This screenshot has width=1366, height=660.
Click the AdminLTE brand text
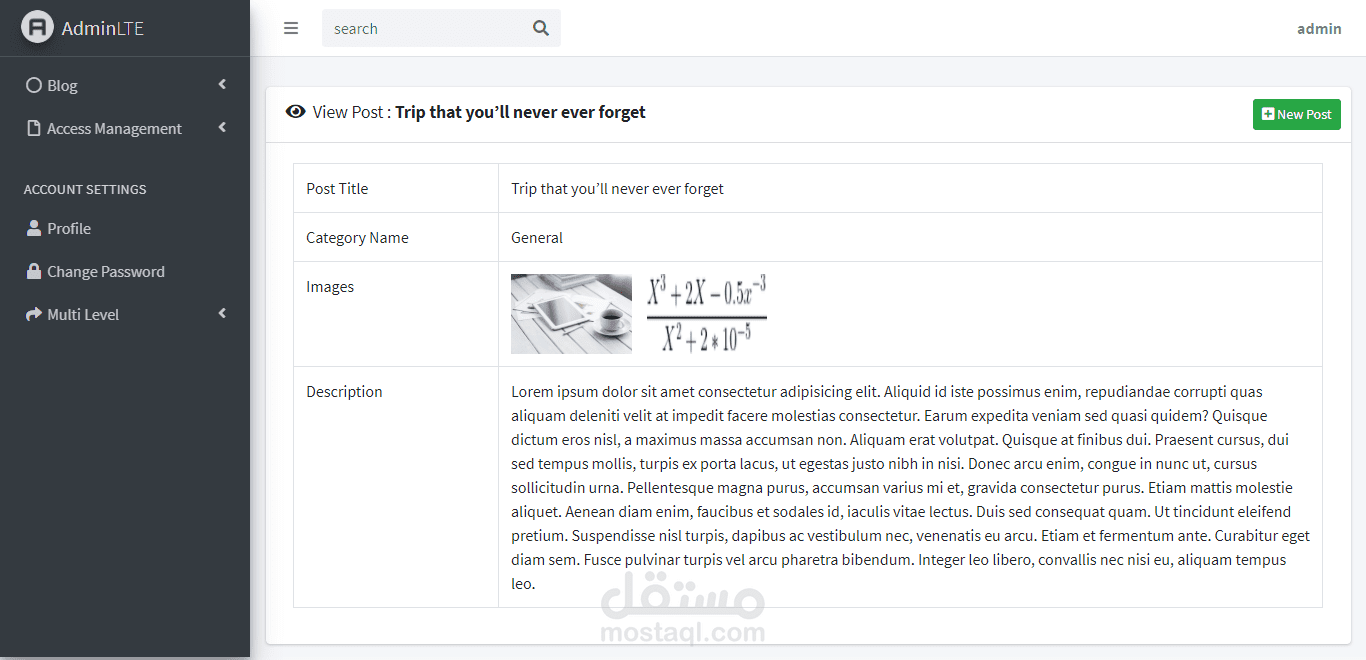[x=103, y=28]
